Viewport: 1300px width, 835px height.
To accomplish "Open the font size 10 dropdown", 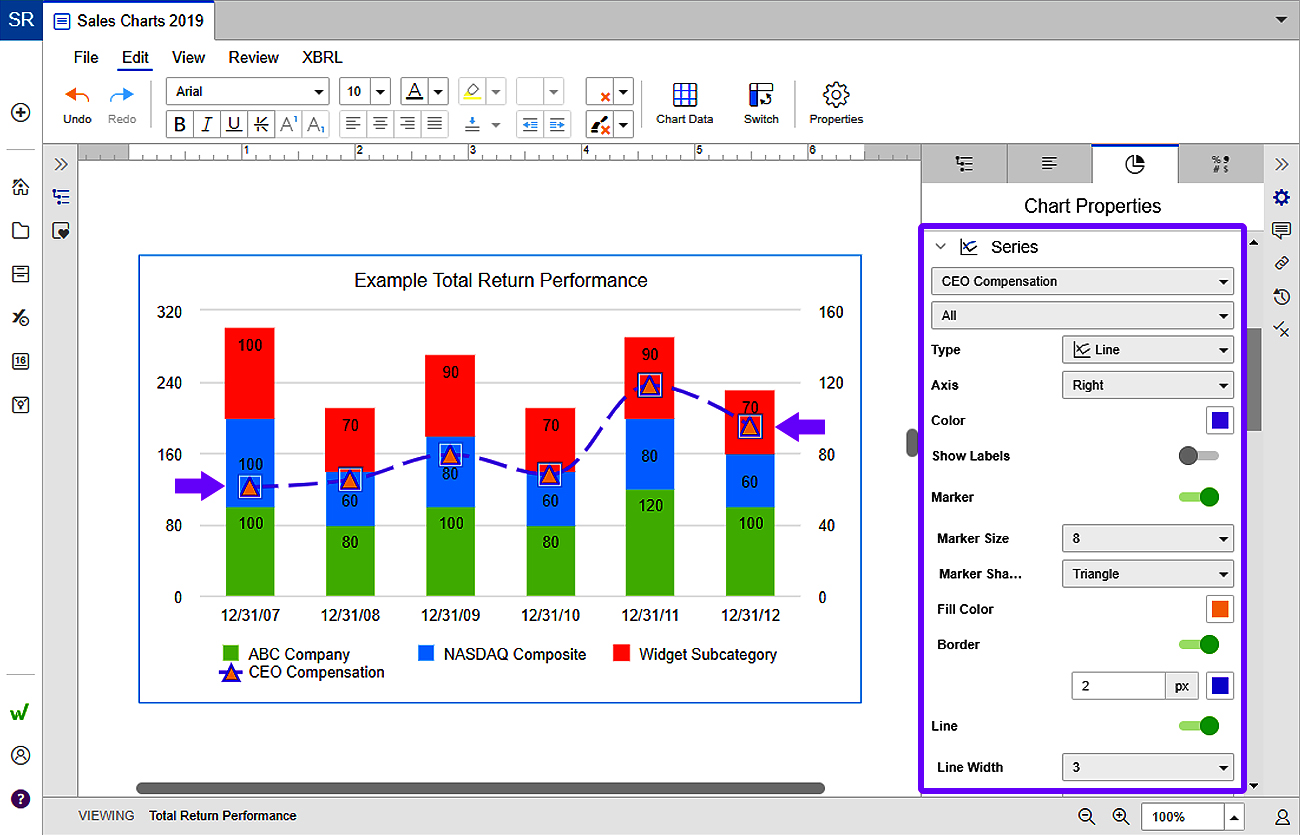I will 365,92.
